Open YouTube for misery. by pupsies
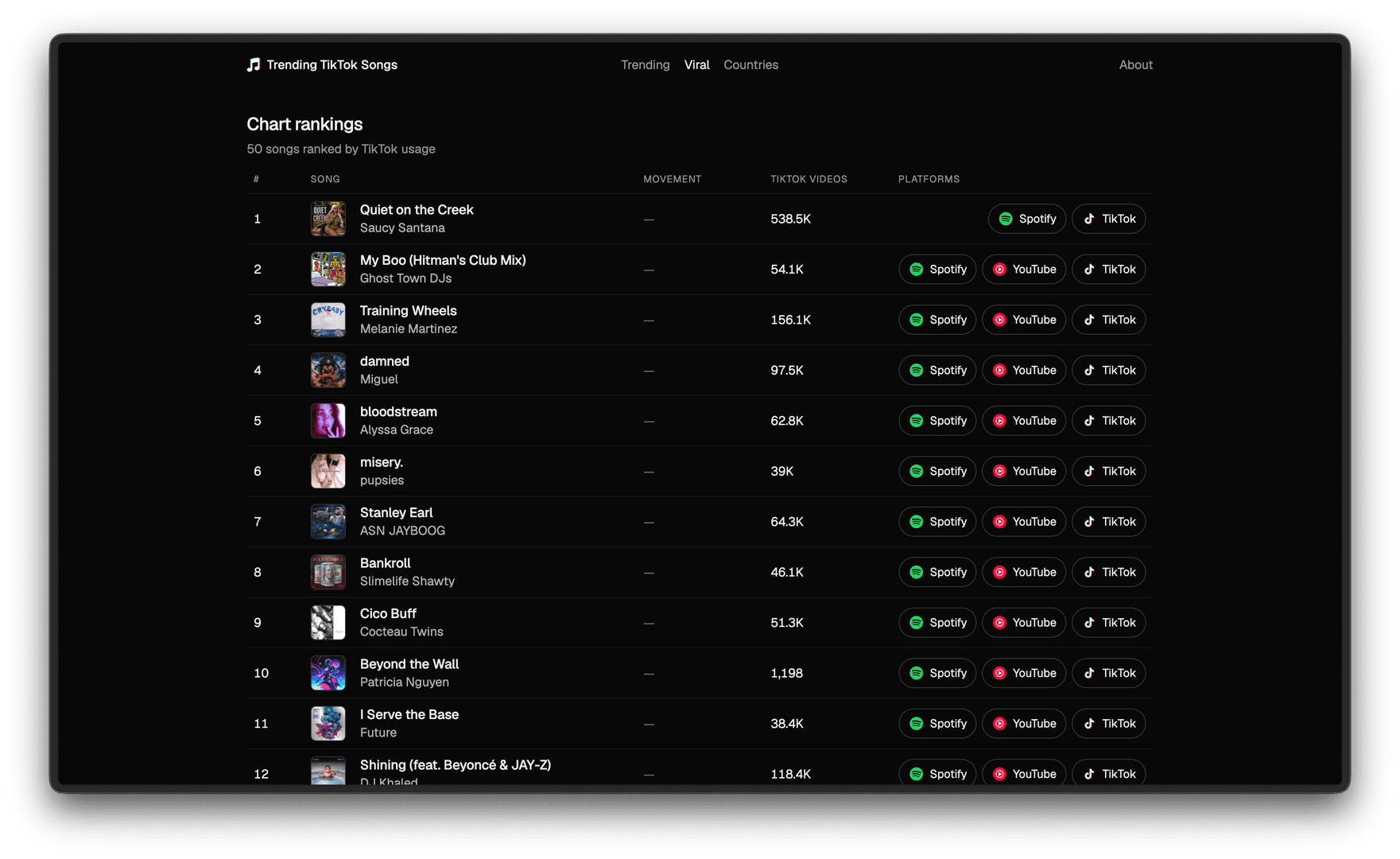Screen dimensions: 1400x859 (1024, 472)
